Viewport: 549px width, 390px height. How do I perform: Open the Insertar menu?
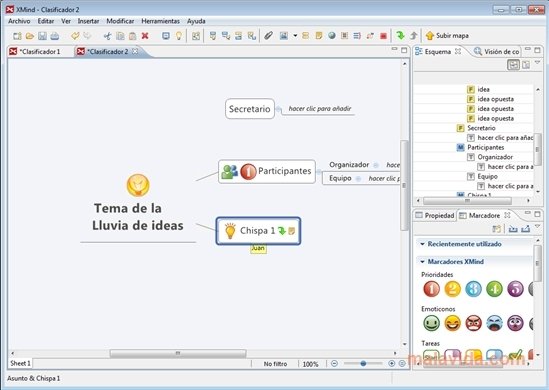point(88,21)
